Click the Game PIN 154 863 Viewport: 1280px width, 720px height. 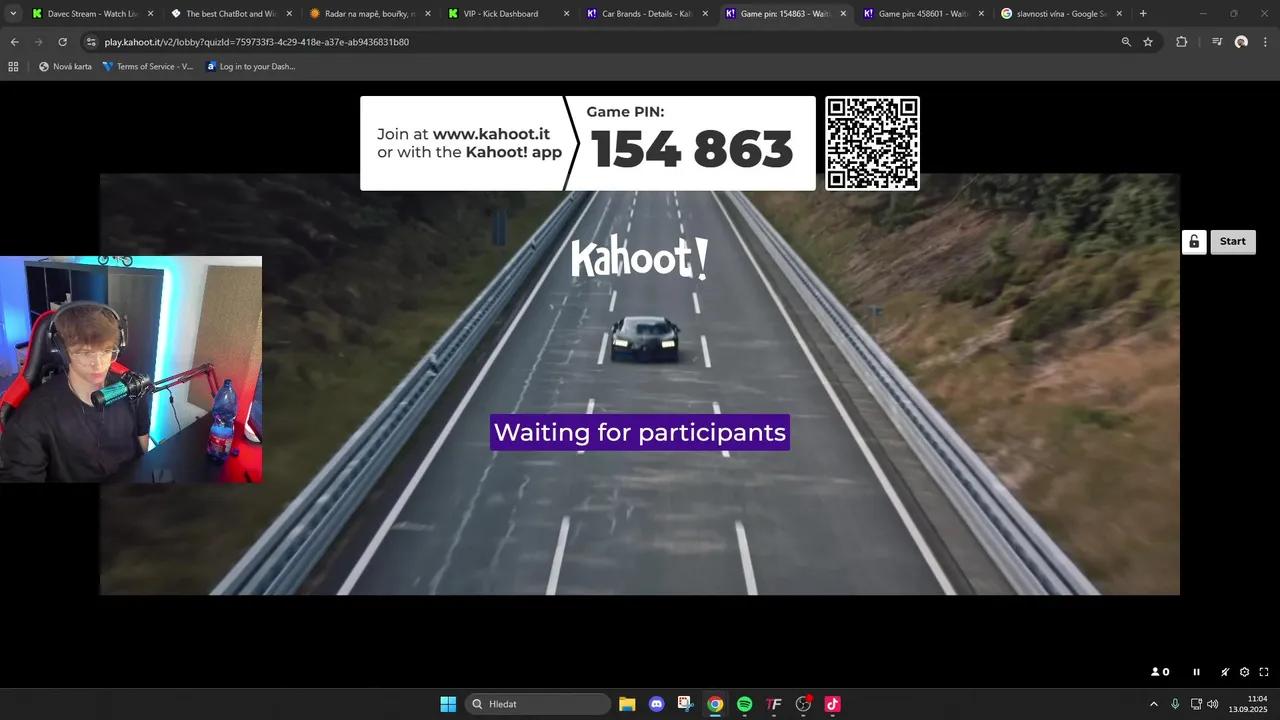pyautogui.click(x=692, y=149)
